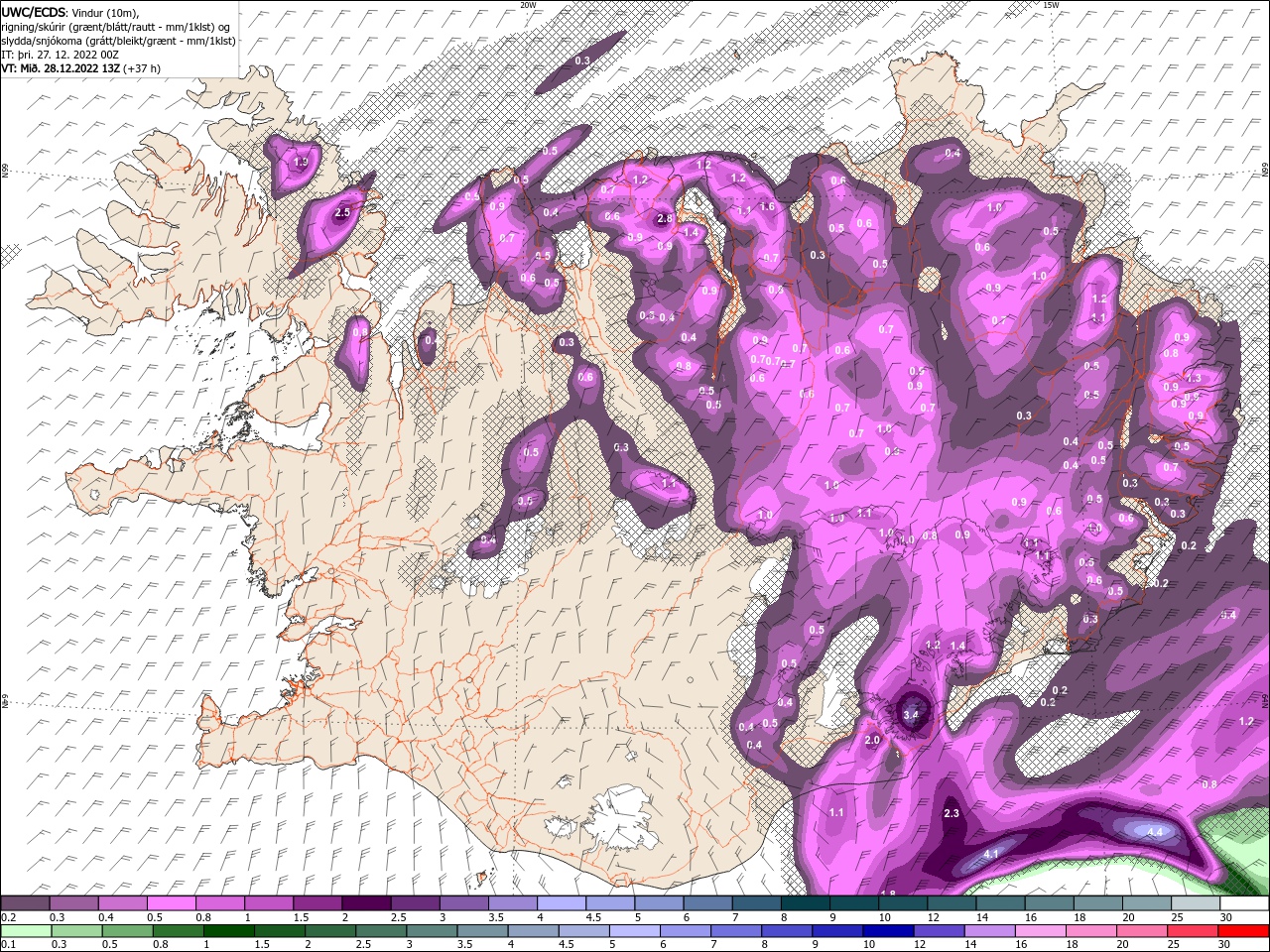Image resolution: width=1270 pixels, height=952 pixels.
Task: Click the 'VT: Mið. 28.12.2022 13Z' line
Action: click(81, 68)
